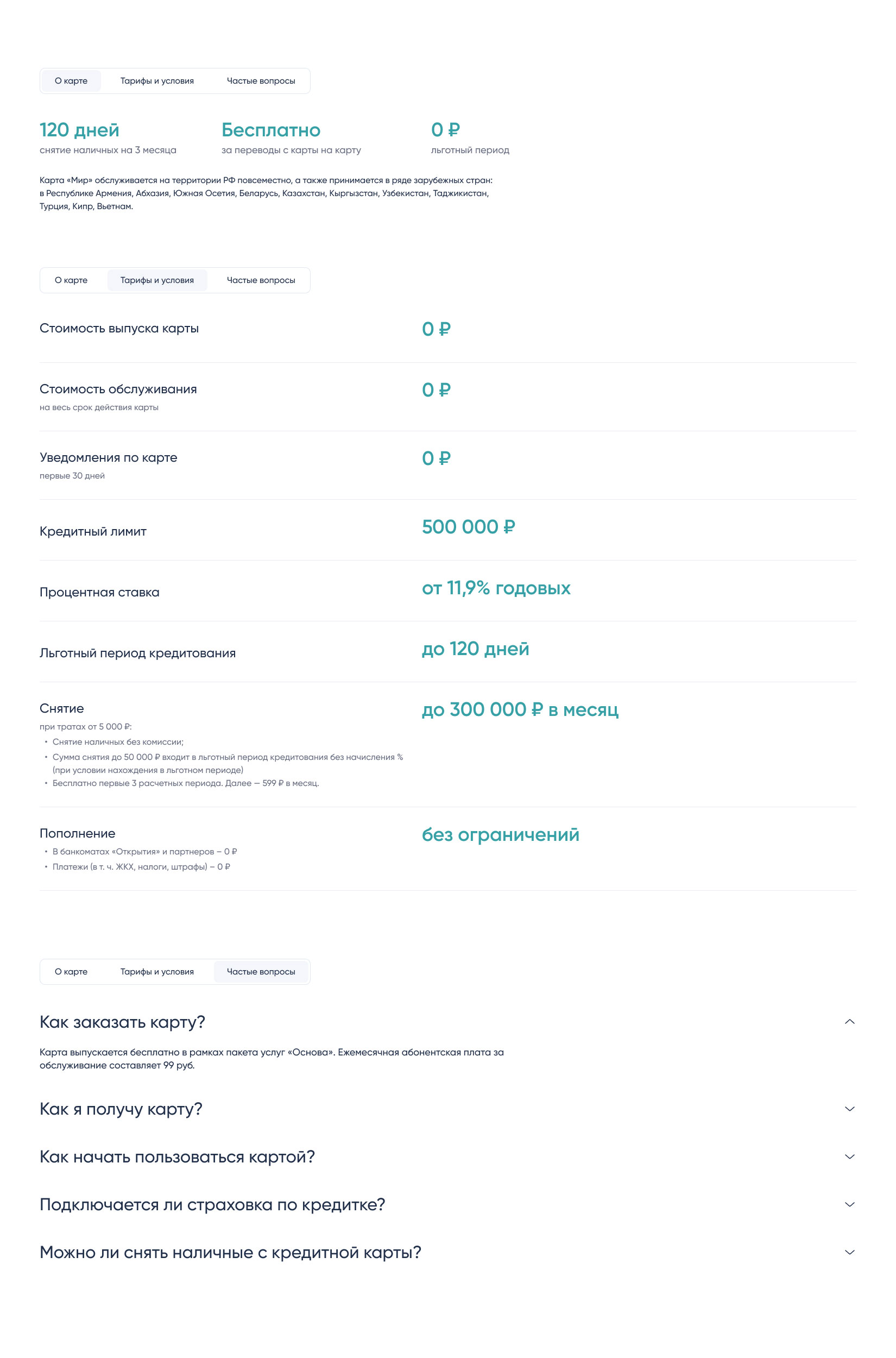Expand the 'Как я получу карту?' question
The image size is (896, 1358).
[x=121, y=1109]
